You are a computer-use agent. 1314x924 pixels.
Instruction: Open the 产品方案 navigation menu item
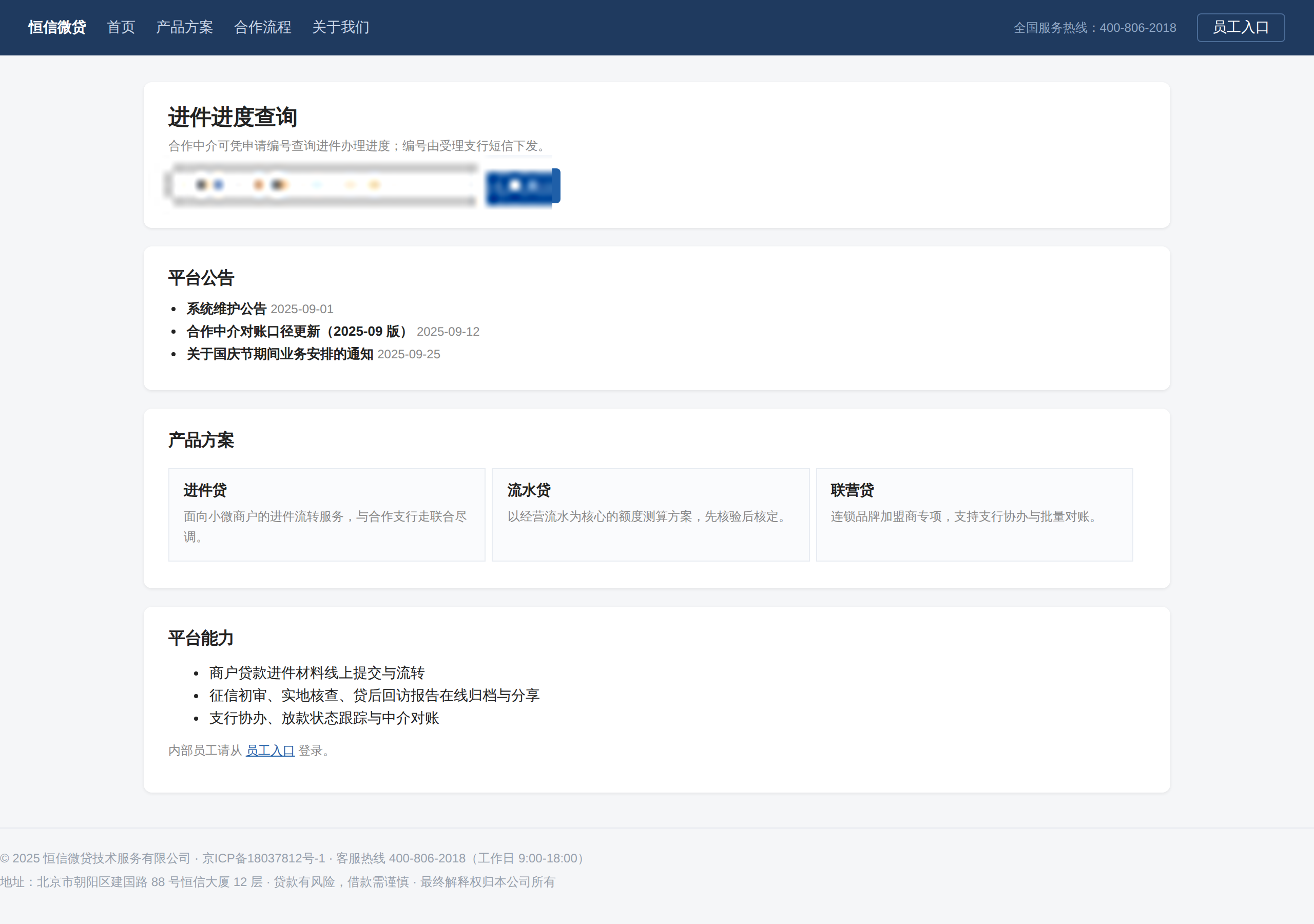pos(184,28)
